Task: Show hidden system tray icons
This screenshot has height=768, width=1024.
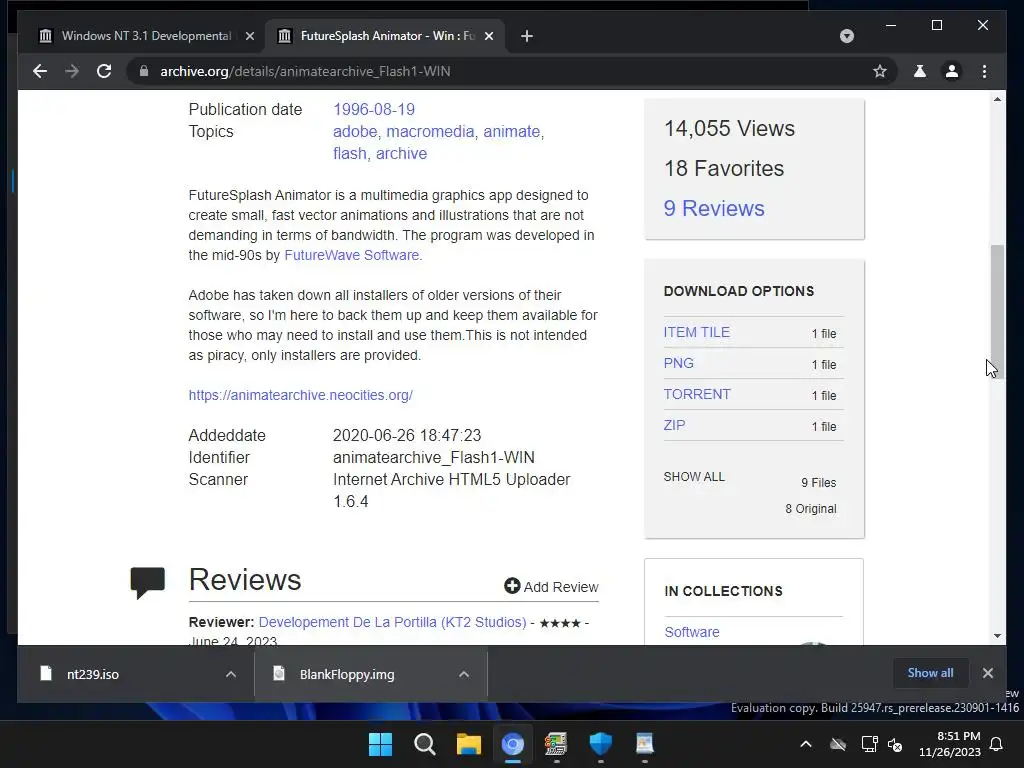Action: point(806,744)
